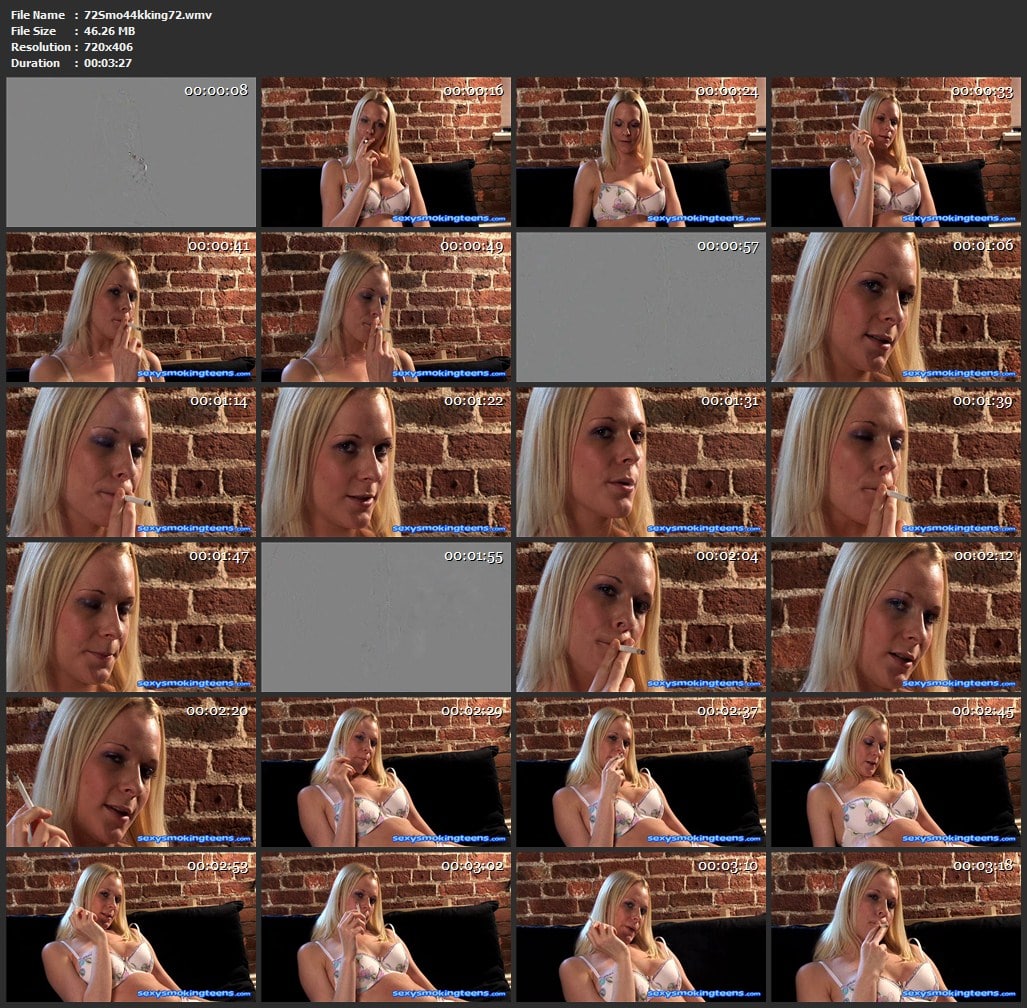The image size is (1027, 1008).
Task: Open the 00:00:41 frame thumbnail
Action: click(131, 307)
